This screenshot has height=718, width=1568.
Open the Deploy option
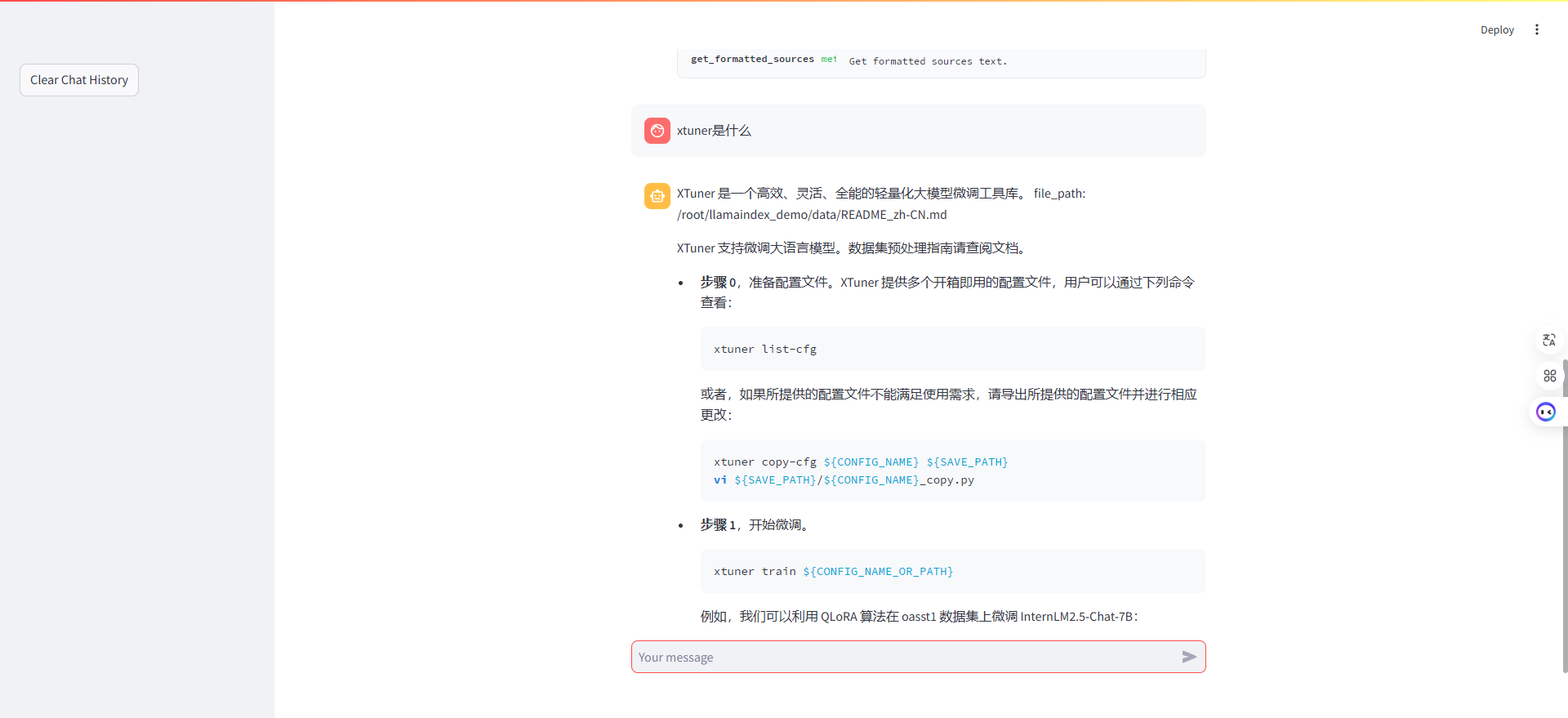click(x=1497, y=30)
